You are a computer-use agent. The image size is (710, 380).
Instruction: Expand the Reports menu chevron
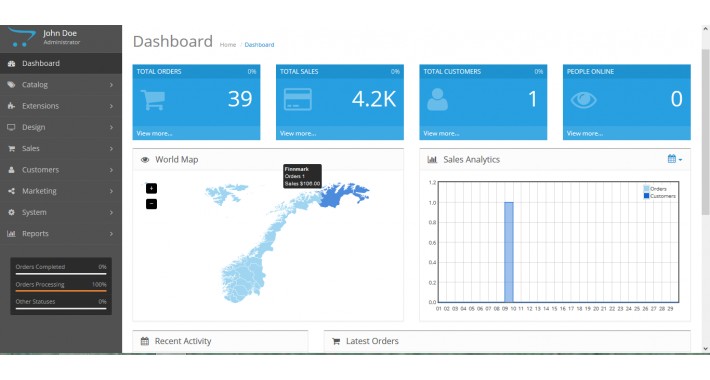111,234
